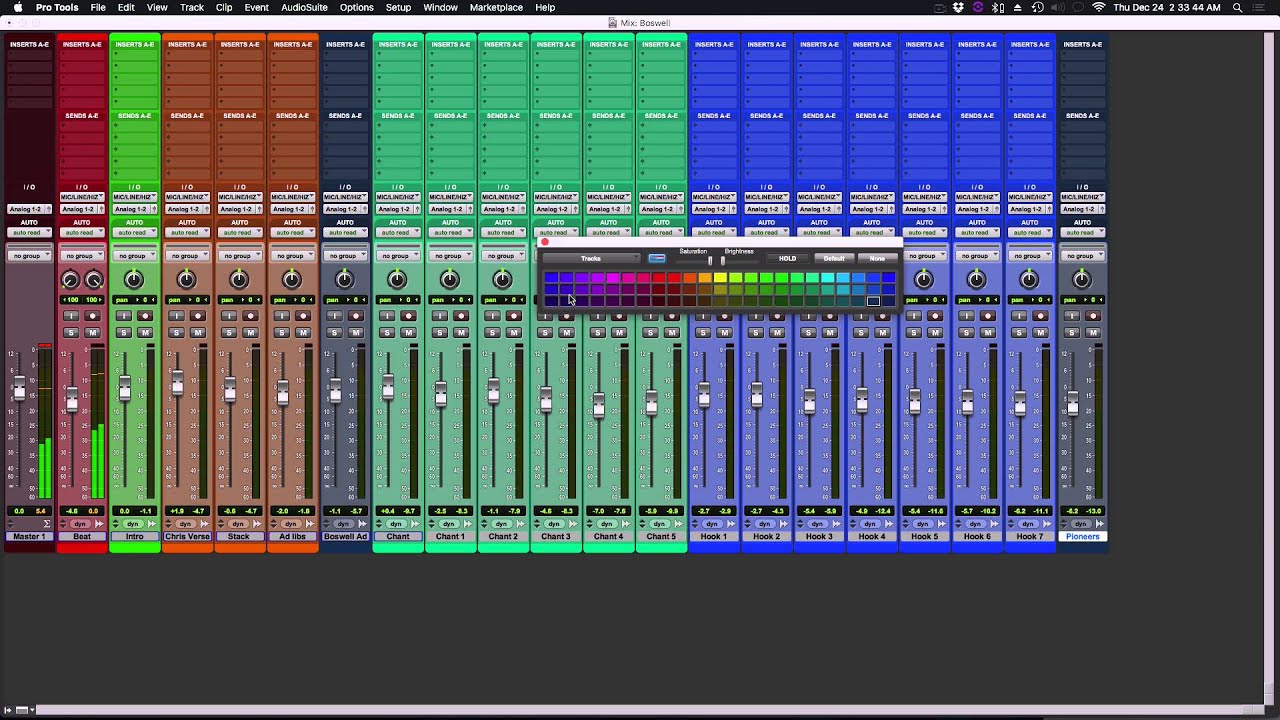Screen dimensions: 1280x720
Task: Open no group dropdown on Intro track
Action: [134, 255]
